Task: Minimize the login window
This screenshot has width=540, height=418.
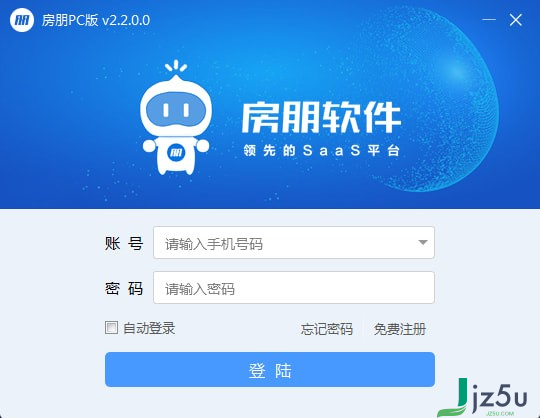Action: (x=489, y=20)
